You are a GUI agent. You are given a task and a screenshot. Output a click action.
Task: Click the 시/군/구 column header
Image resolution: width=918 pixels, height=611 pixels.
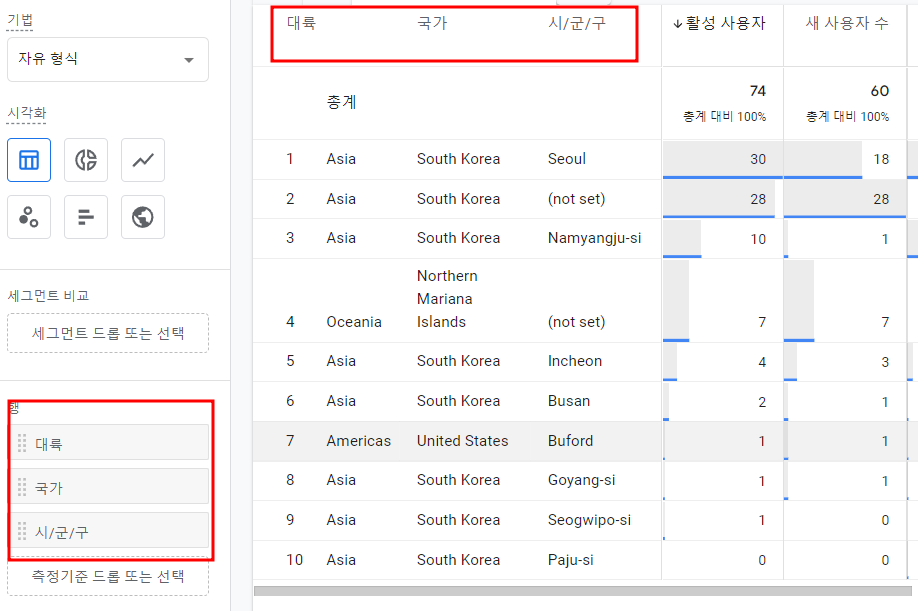point(577,23)
